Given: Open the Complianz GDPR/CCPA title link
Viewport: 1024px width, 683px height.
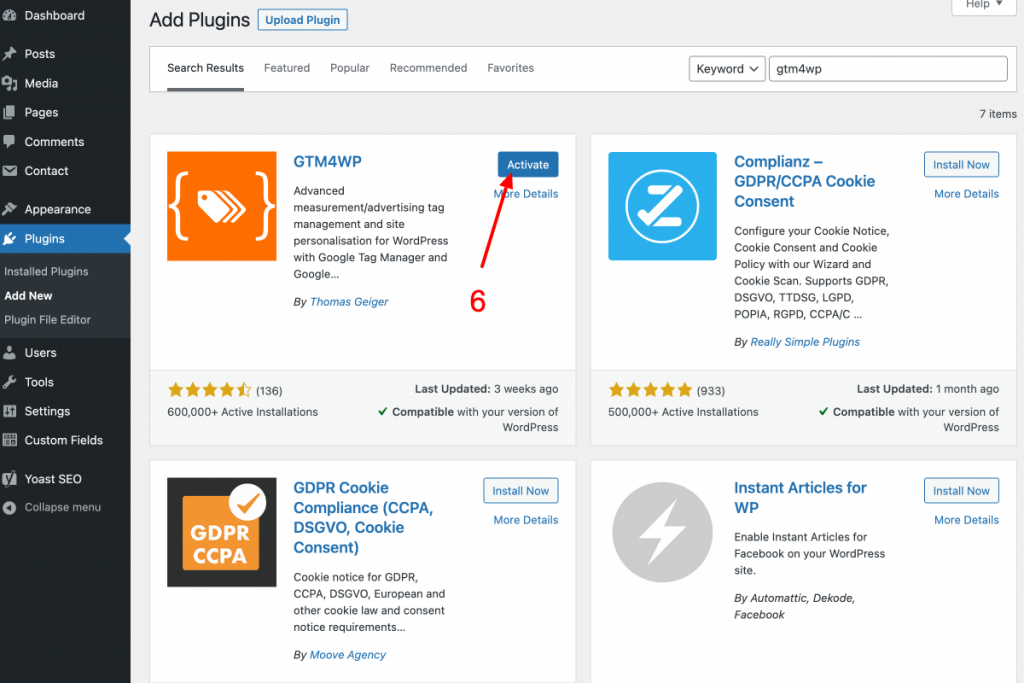Looking at the screenshot, I should 804,181.
